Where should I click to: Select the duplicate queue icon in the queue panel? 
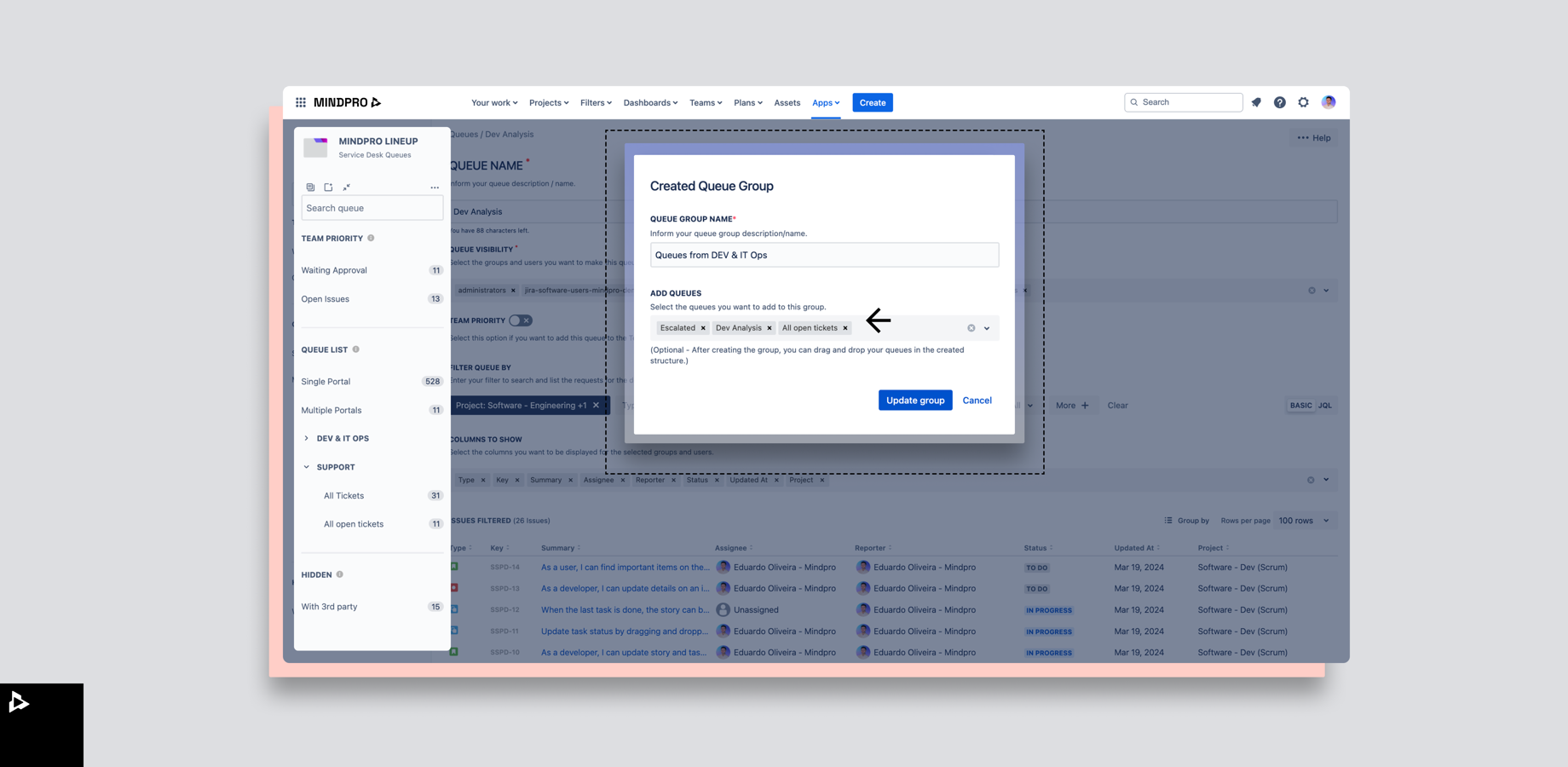310,187
